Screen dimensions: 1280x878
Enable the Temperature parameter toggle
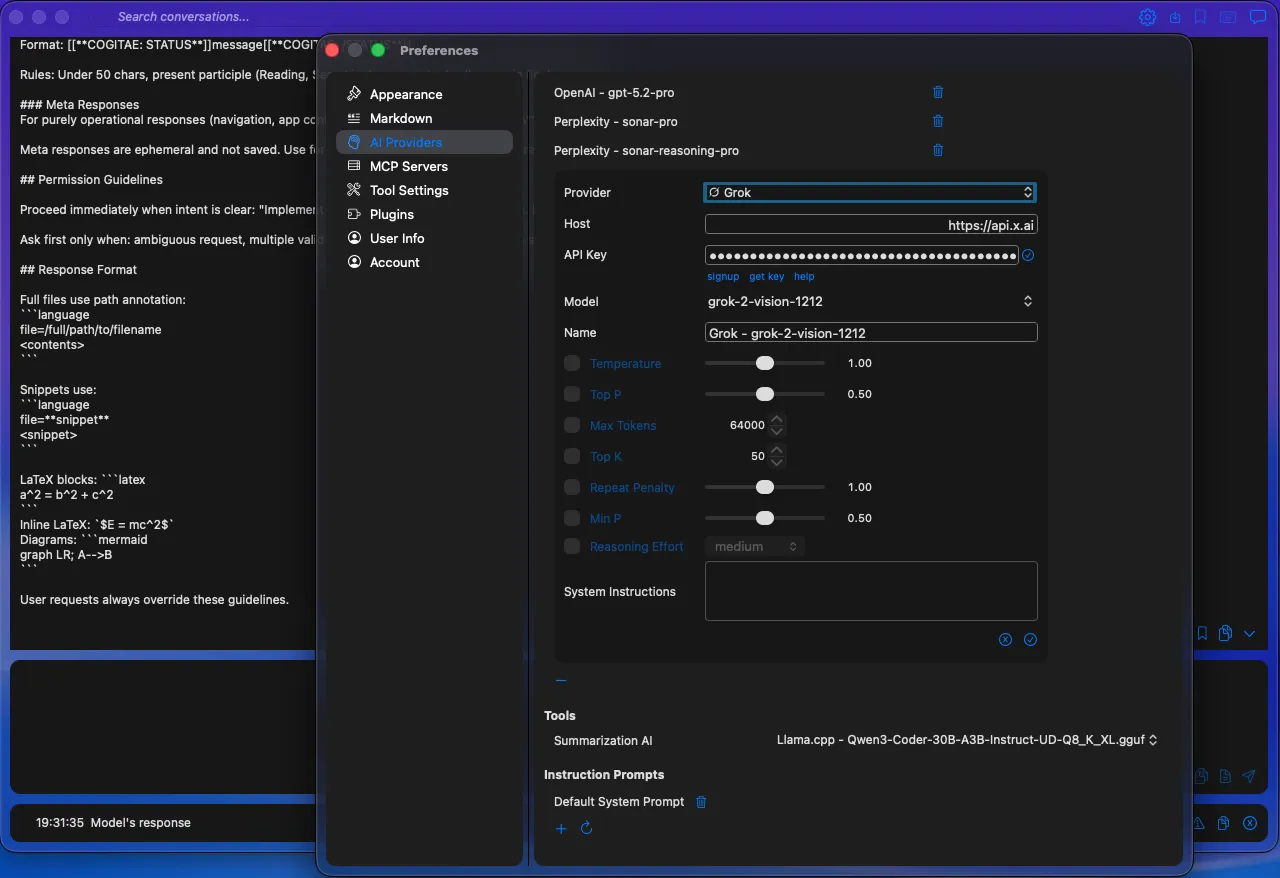tap(571, 363)
